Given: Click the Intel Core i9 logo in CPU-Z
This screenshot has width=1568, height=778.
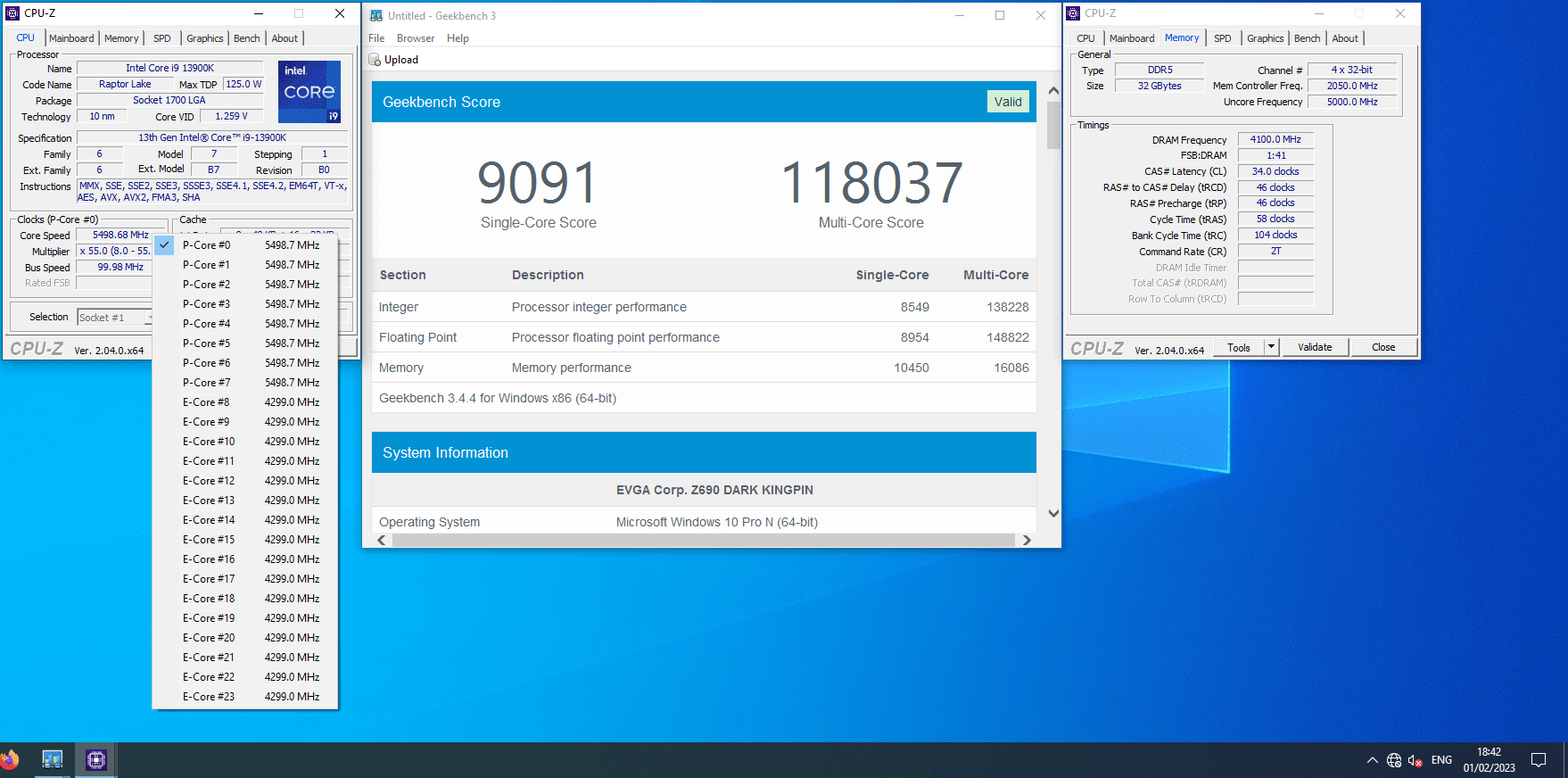Looking at the screenshot, I should pyautogui.click(x=309, y=92).
